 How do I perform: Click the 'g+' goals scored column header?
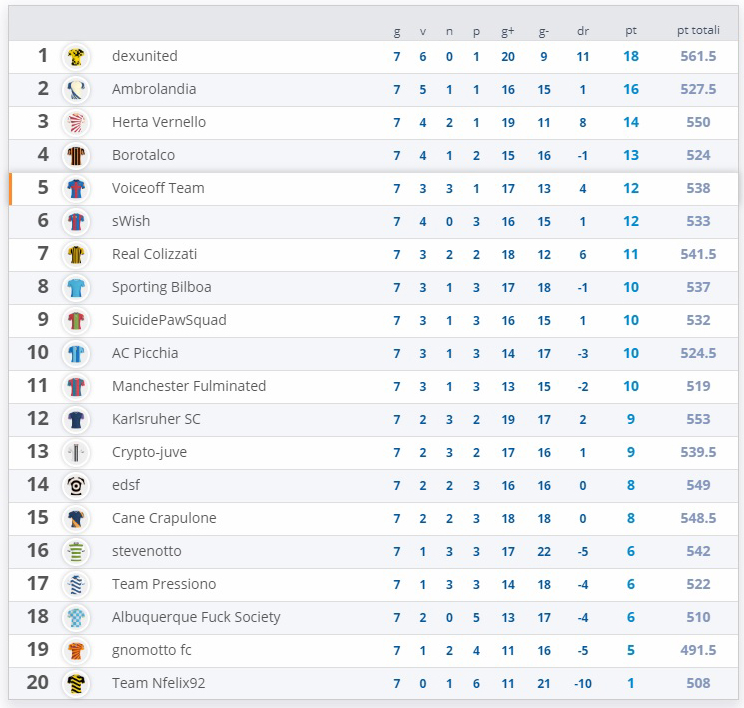pos(508,31)
